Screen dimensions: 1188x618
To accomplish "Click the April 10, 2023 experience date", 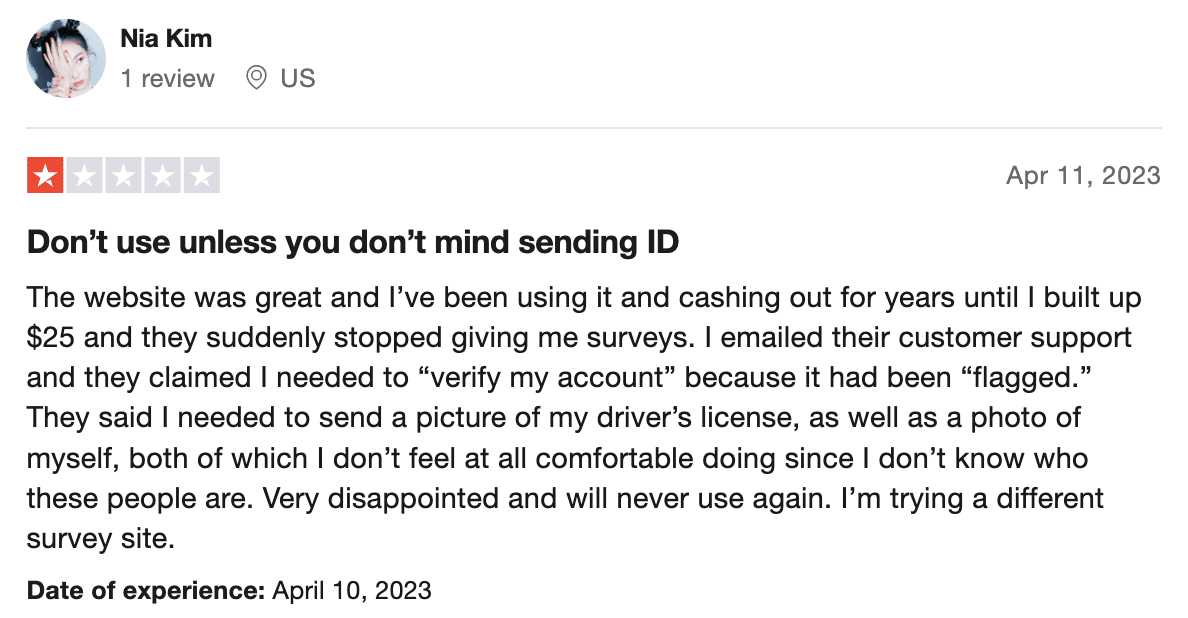I will click(352, 591).
